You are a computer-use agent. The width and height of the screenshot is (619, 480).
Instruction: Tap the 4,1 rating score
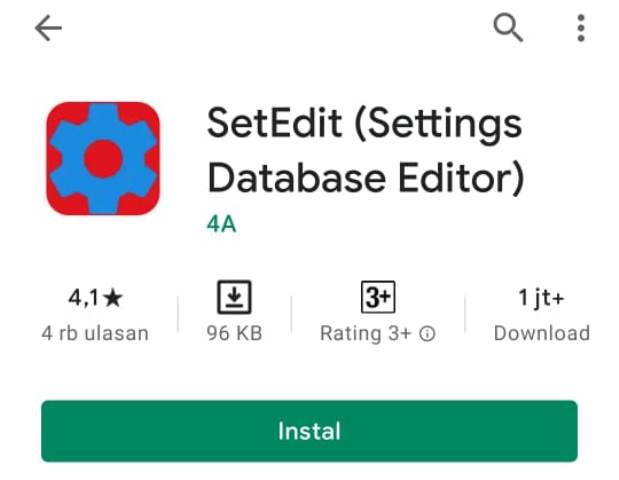[x=83, y=298]
